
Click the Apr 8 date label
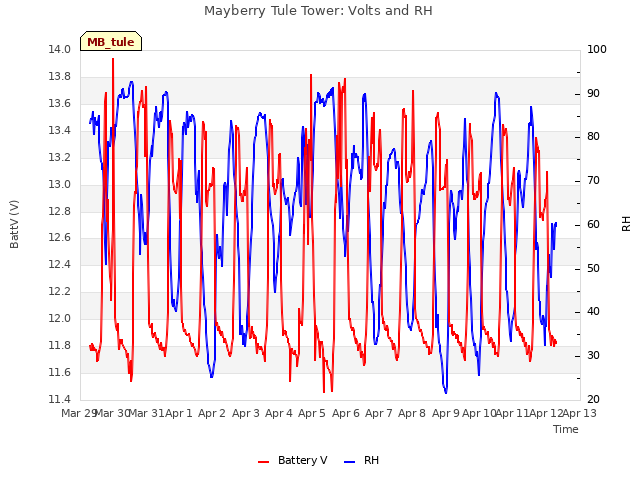pos(412,413)
